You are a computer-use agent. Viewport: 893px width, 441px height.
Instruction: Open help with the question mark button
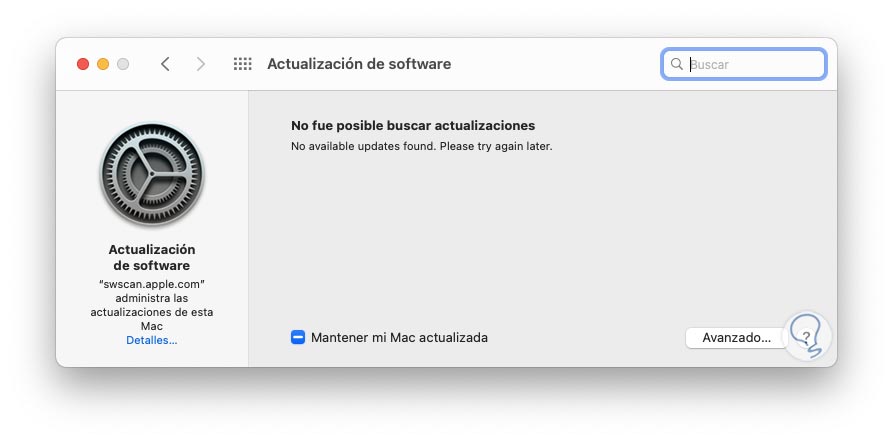[x=806, y=338]
